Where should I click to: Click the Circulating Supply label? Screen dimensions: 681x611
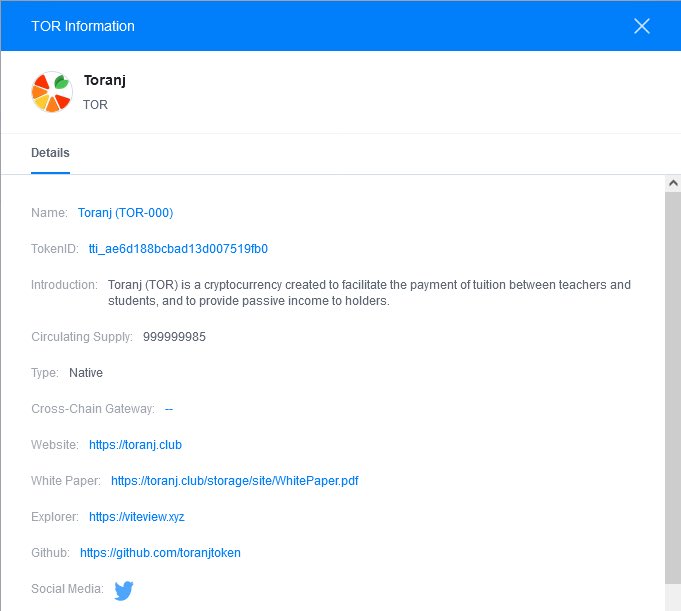[82, 337]
